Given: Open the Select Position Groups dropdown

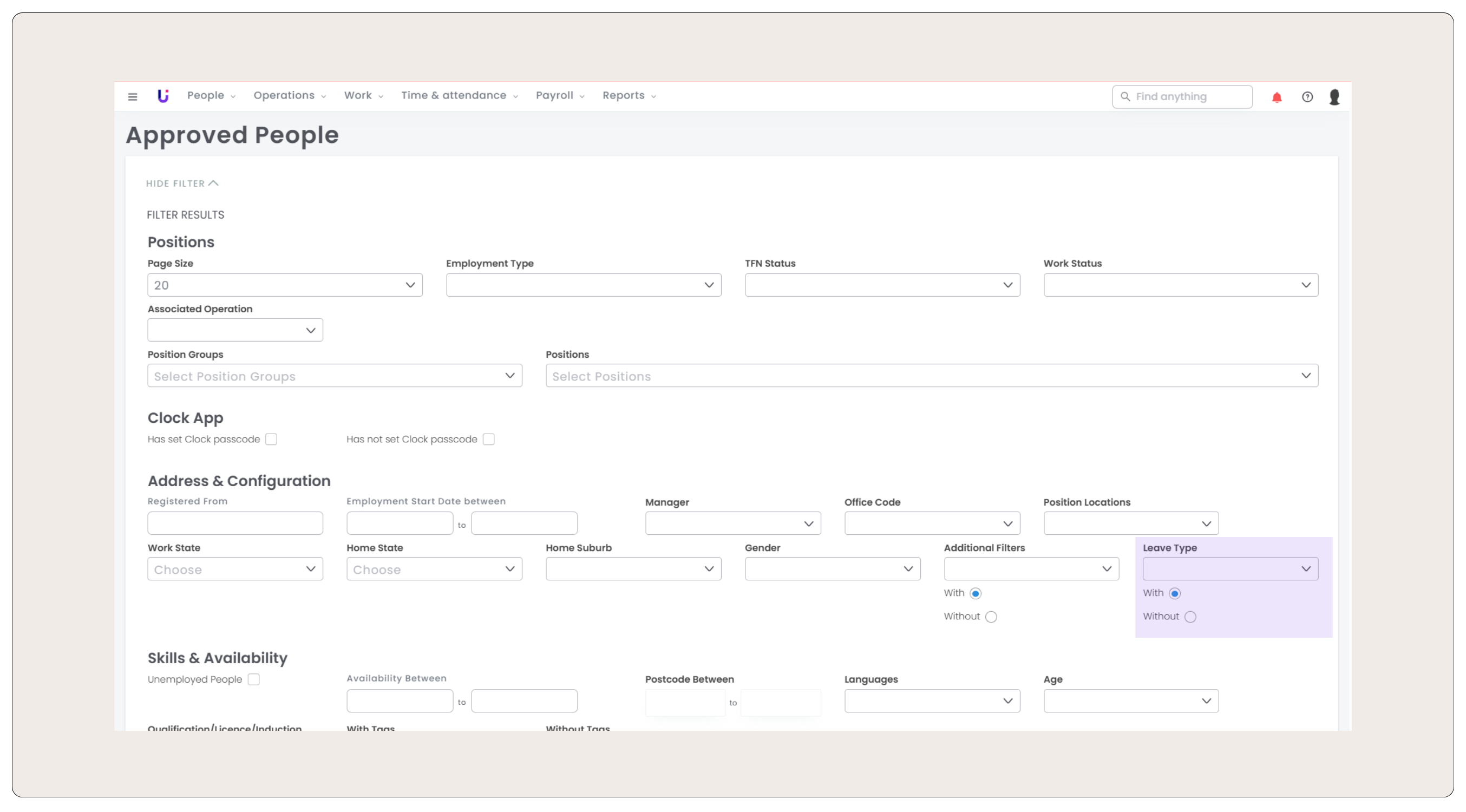Looking at the screenshot, I should [x=335, y=376].
